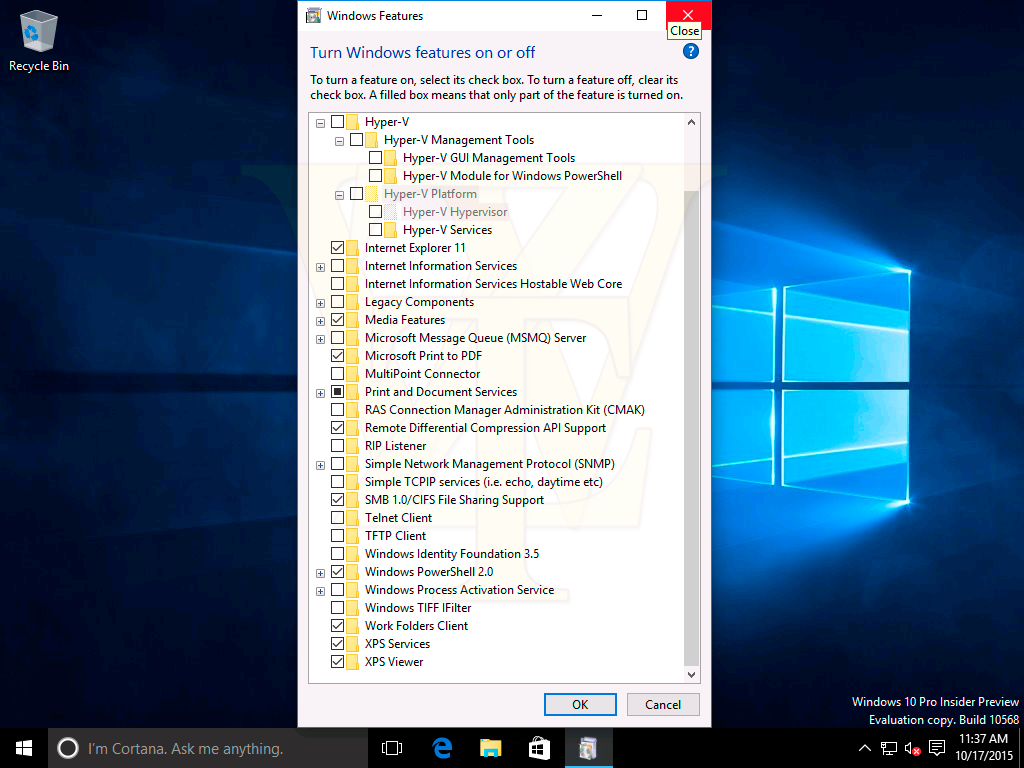The image size is (1024, 768).
Task: Click the blue help question mark icon
Action: (x=690, y=52)
